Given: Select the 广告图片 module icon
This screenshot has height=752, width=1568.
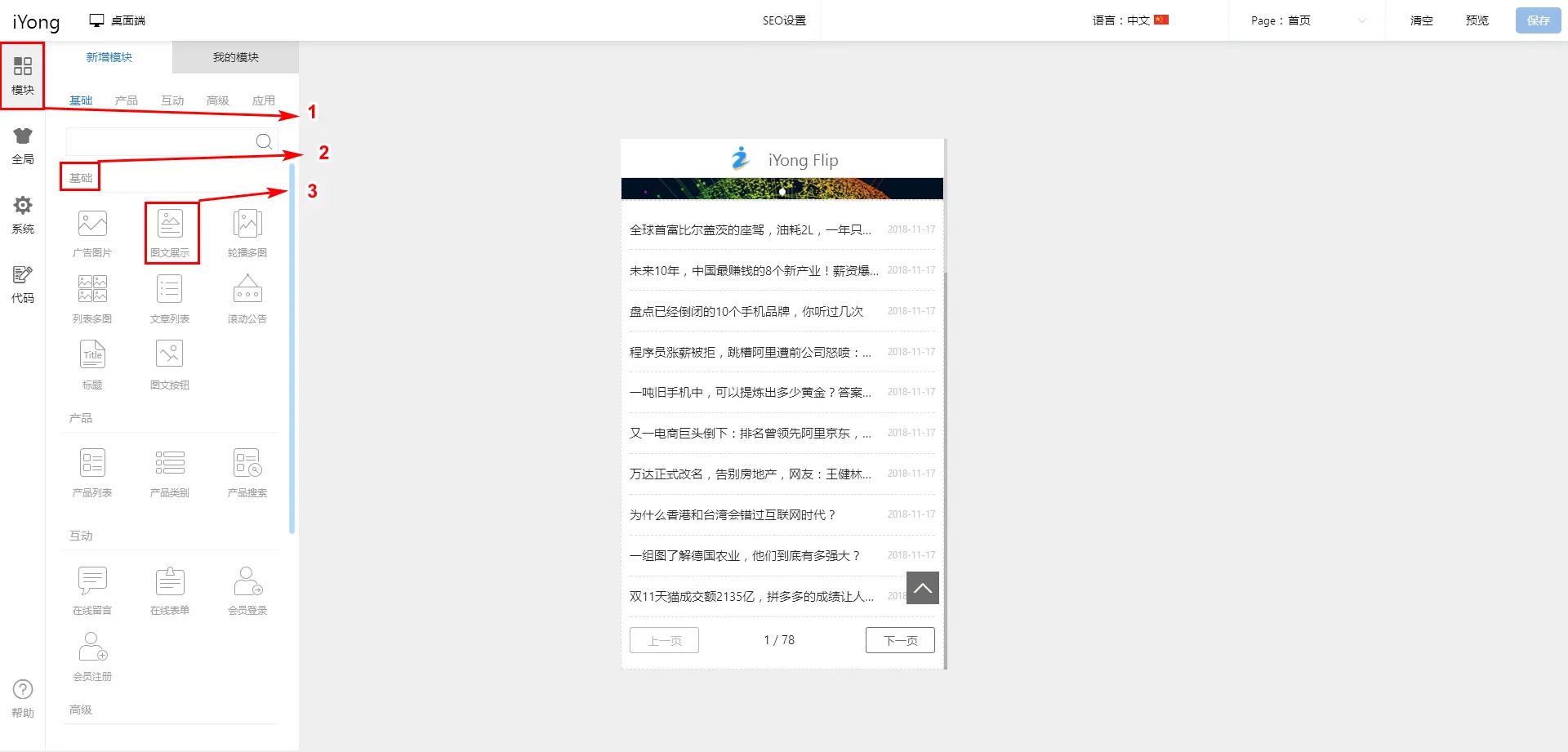Looking at the screenshot, I should coord(92,232).
